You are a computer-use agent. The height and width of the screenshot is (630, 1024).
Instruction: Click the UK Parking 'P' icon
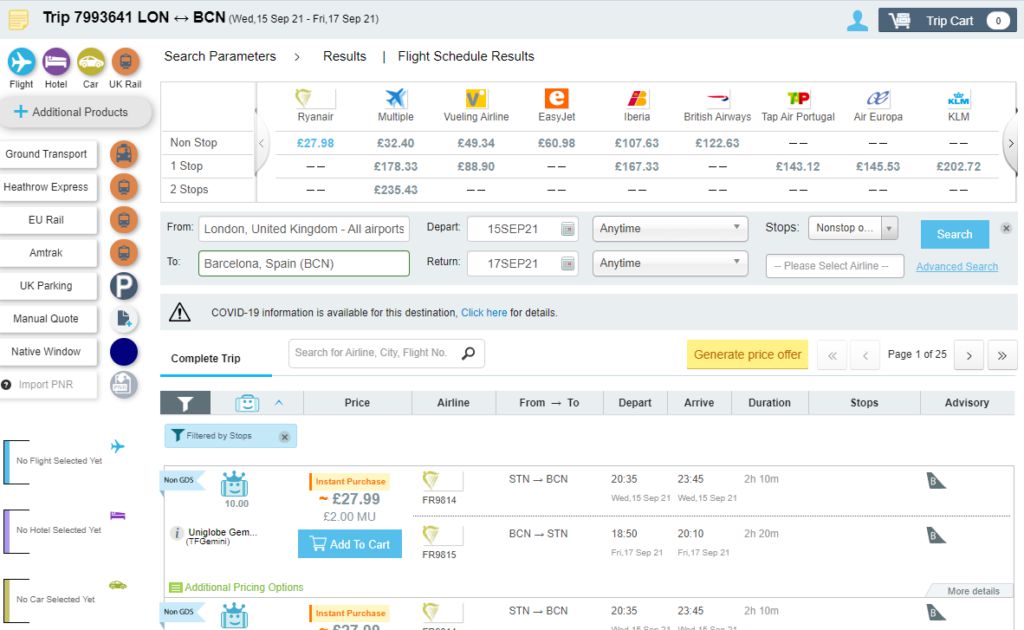(124, 286)
